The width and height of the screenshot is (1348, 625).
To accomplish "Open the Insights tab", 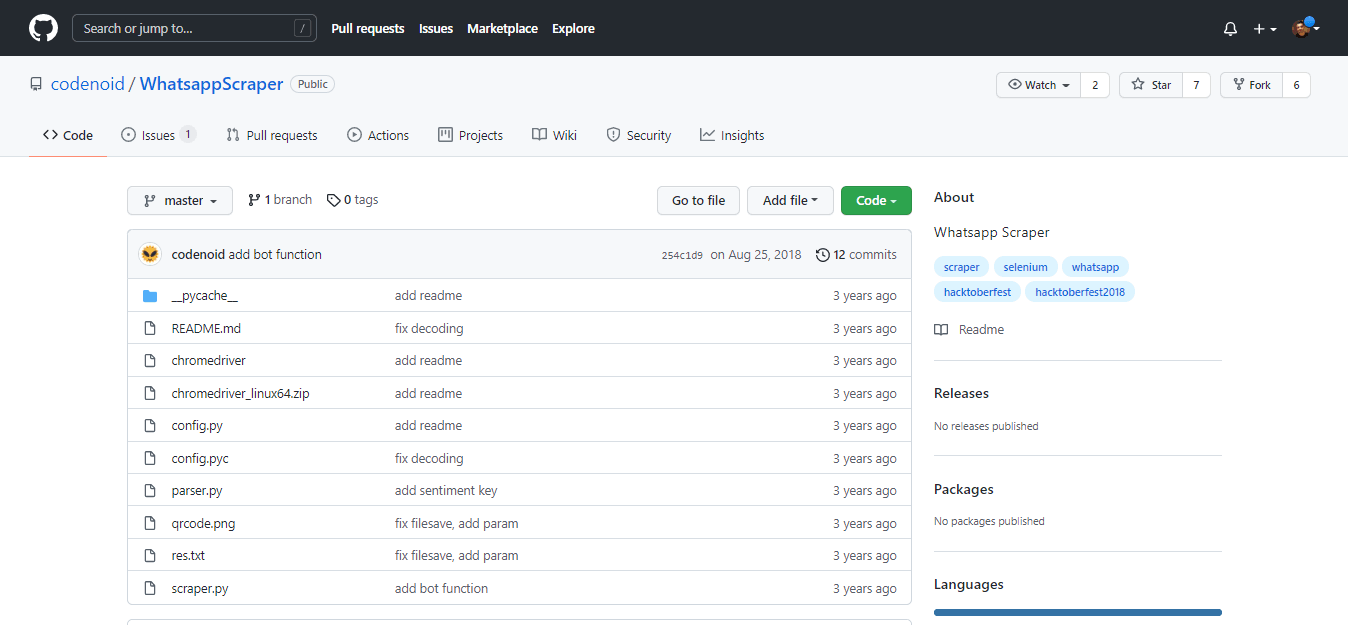I will tap(732, 136).
